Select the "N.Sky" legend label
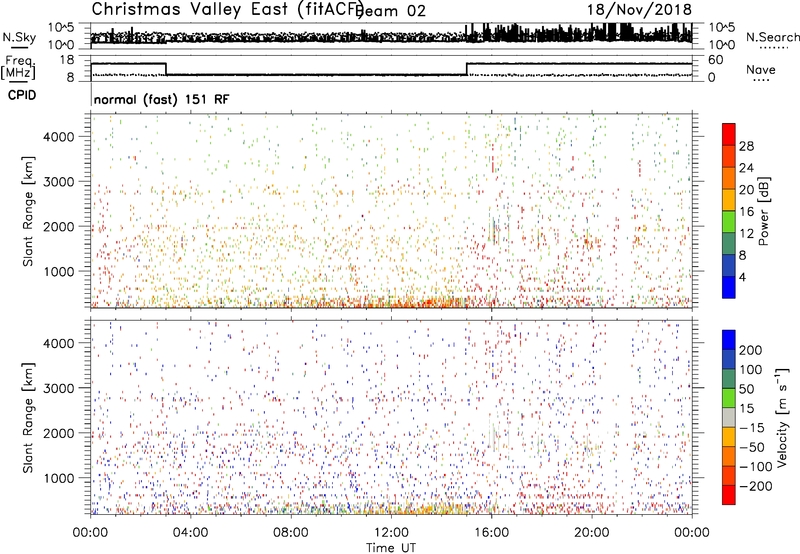 [19, 37]
